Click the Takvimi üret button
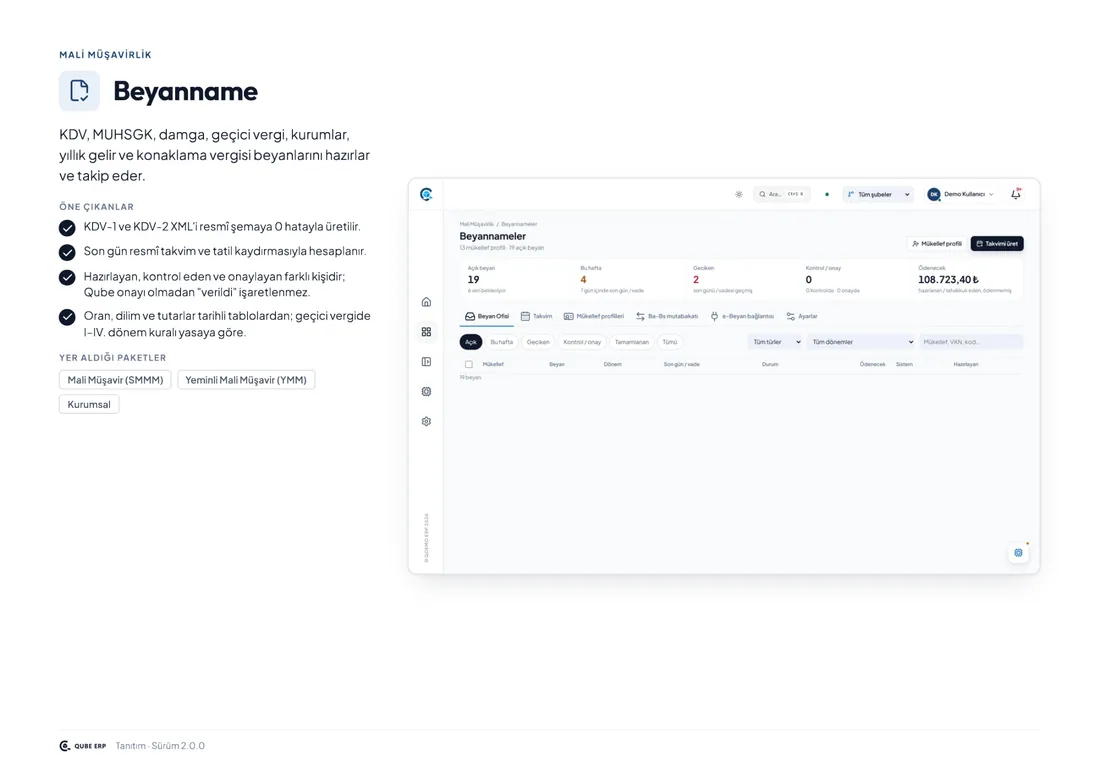This screenshot has width=1100, height=778. tap(997, 243)
